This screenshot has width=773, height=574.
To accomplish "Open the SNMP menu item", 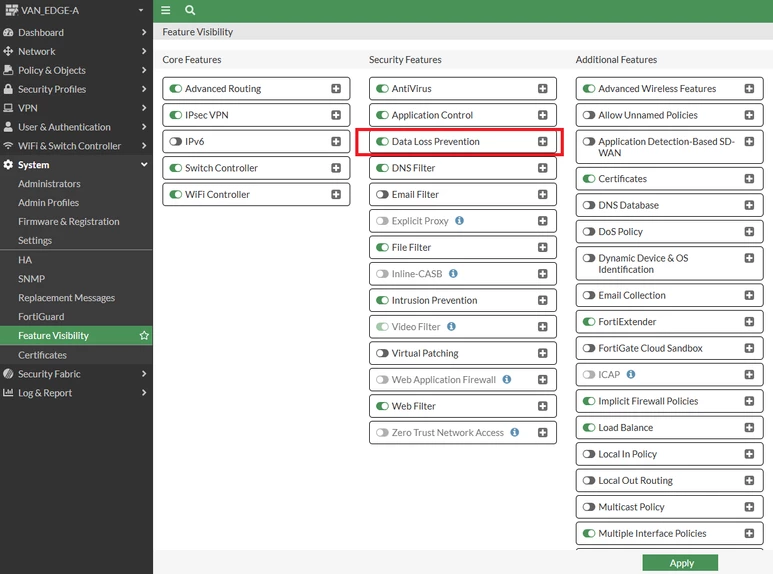I will [32, 279].
